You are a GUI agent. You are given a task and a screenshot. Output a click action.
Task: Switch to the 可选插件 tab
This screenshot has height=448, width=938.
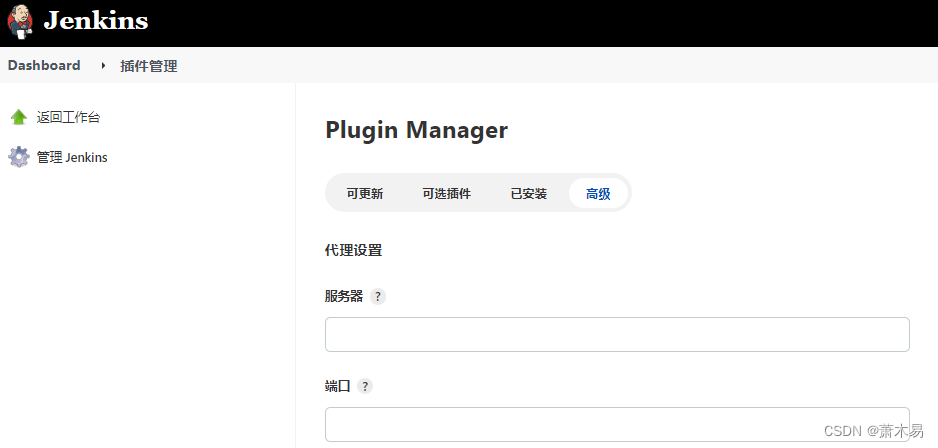[x=446, y=193]
